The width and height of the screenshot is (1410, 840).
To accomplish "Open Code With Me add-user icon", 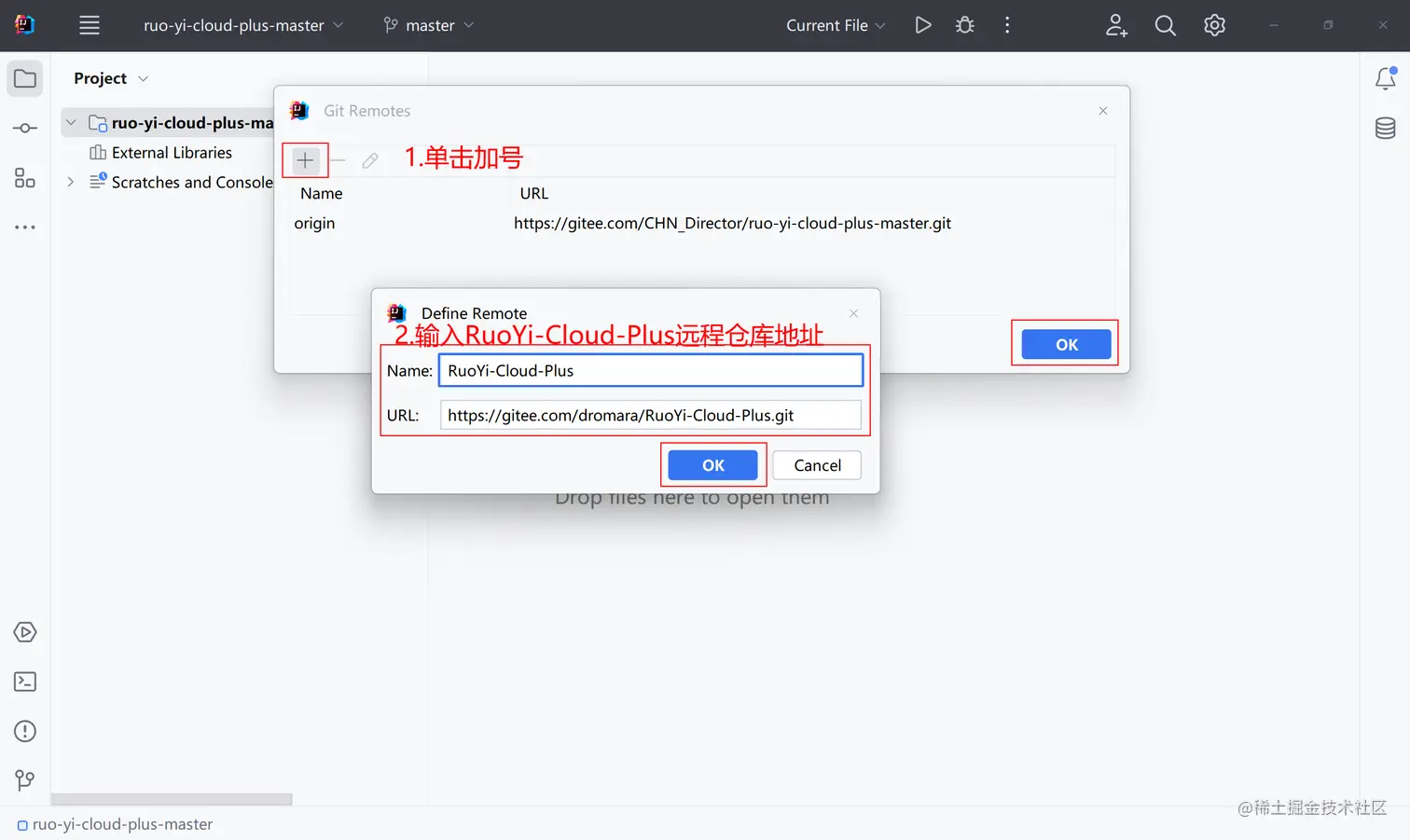I will (1116, 25).
